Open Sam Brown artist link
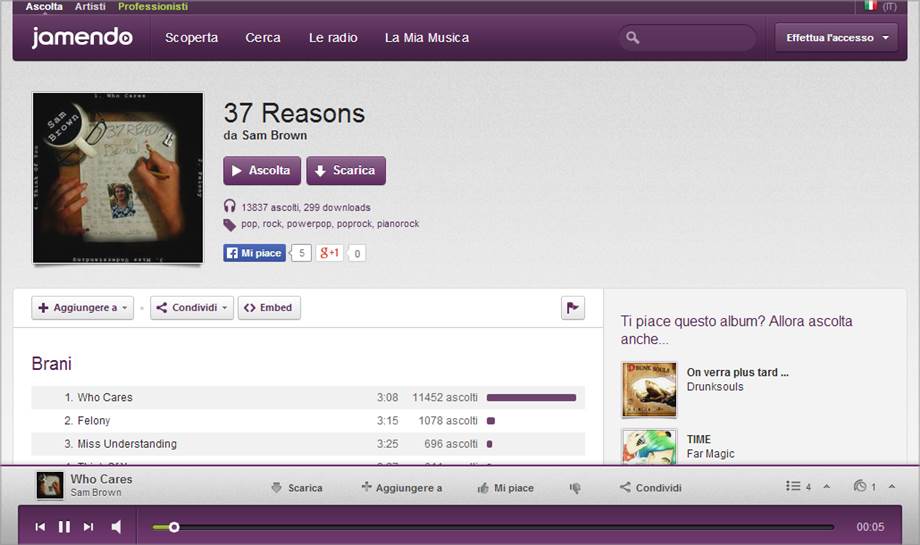The image size is (920, 545). [x=275, y=135]
